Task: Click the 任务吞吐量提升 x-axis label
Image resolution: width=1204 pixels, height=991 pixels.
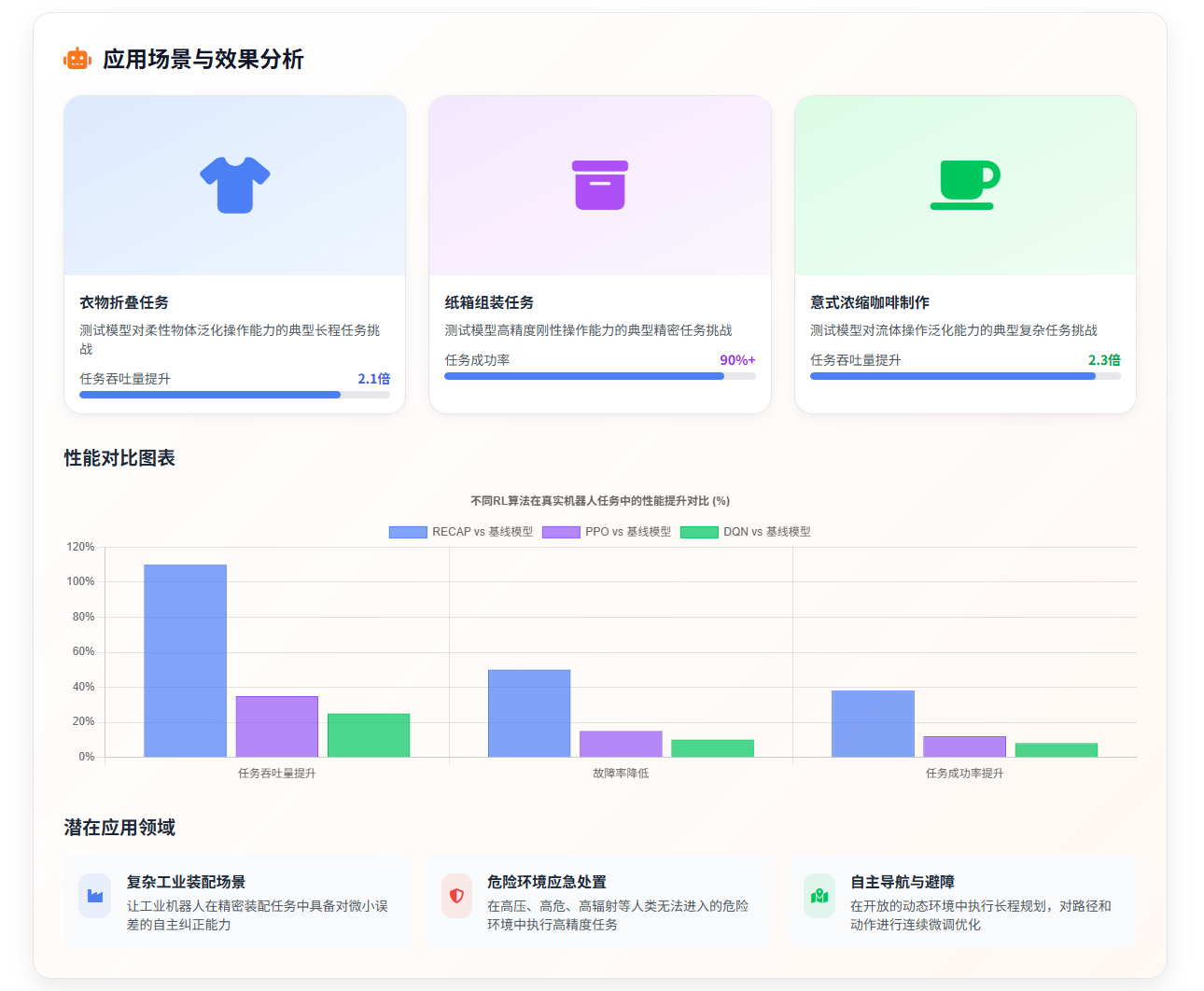Action: pos(277,774)
